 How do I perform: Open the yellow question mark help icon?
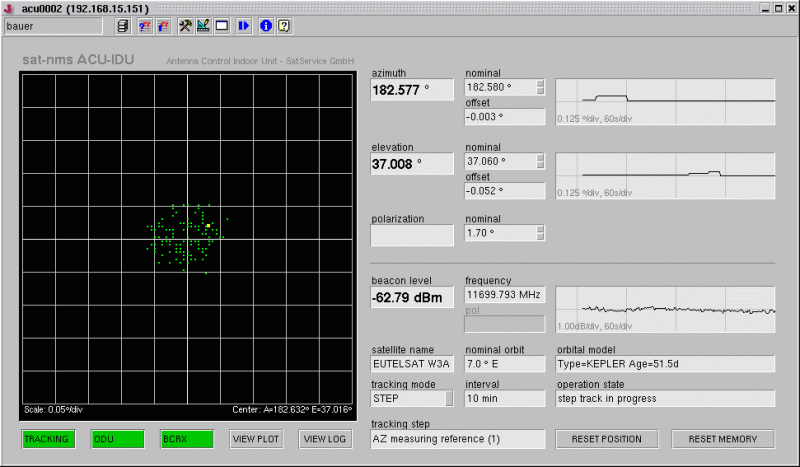point(284,25)
